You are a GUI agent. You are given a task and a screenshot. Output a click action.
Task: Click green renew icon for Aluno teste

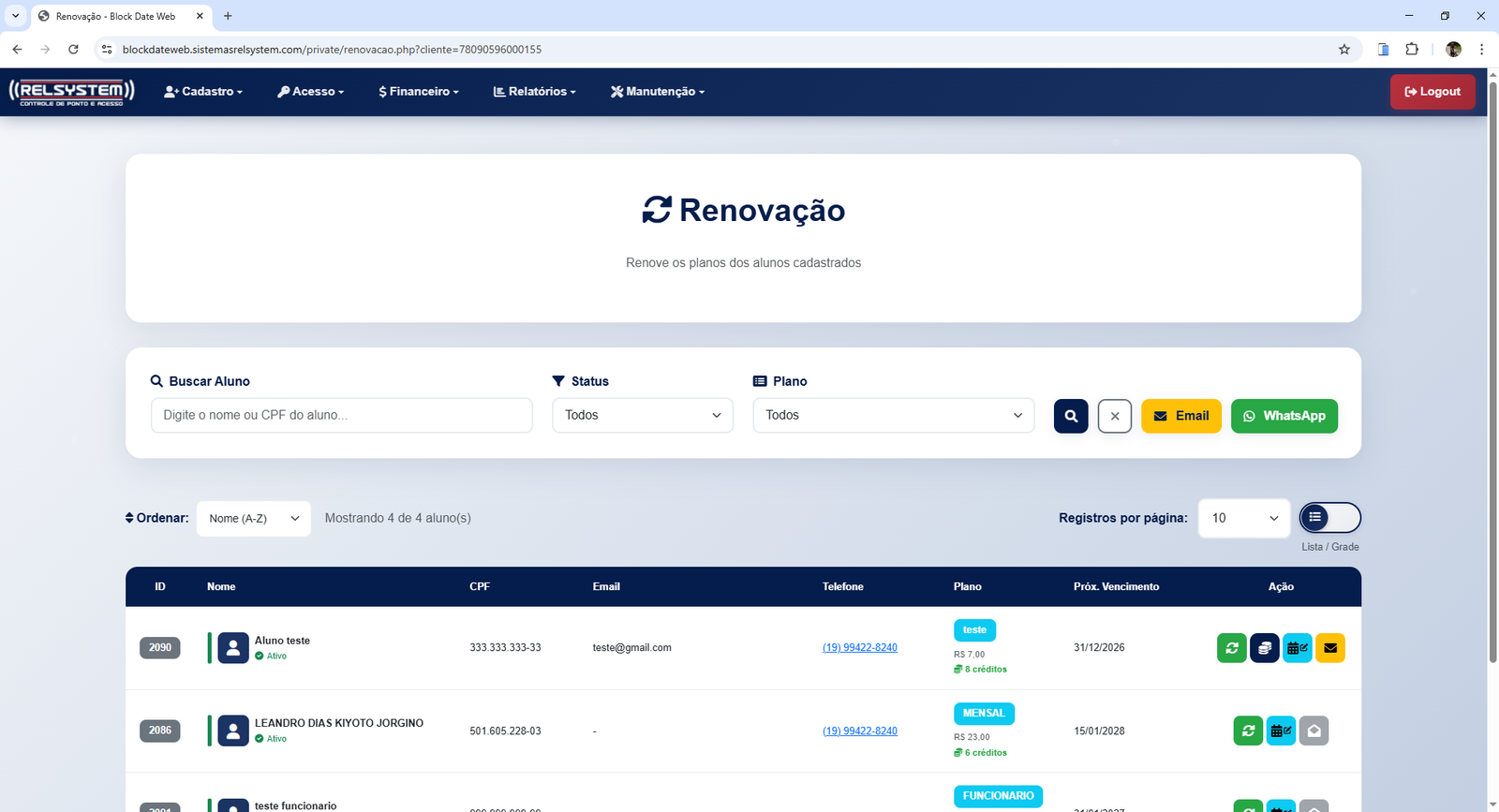1231,648
